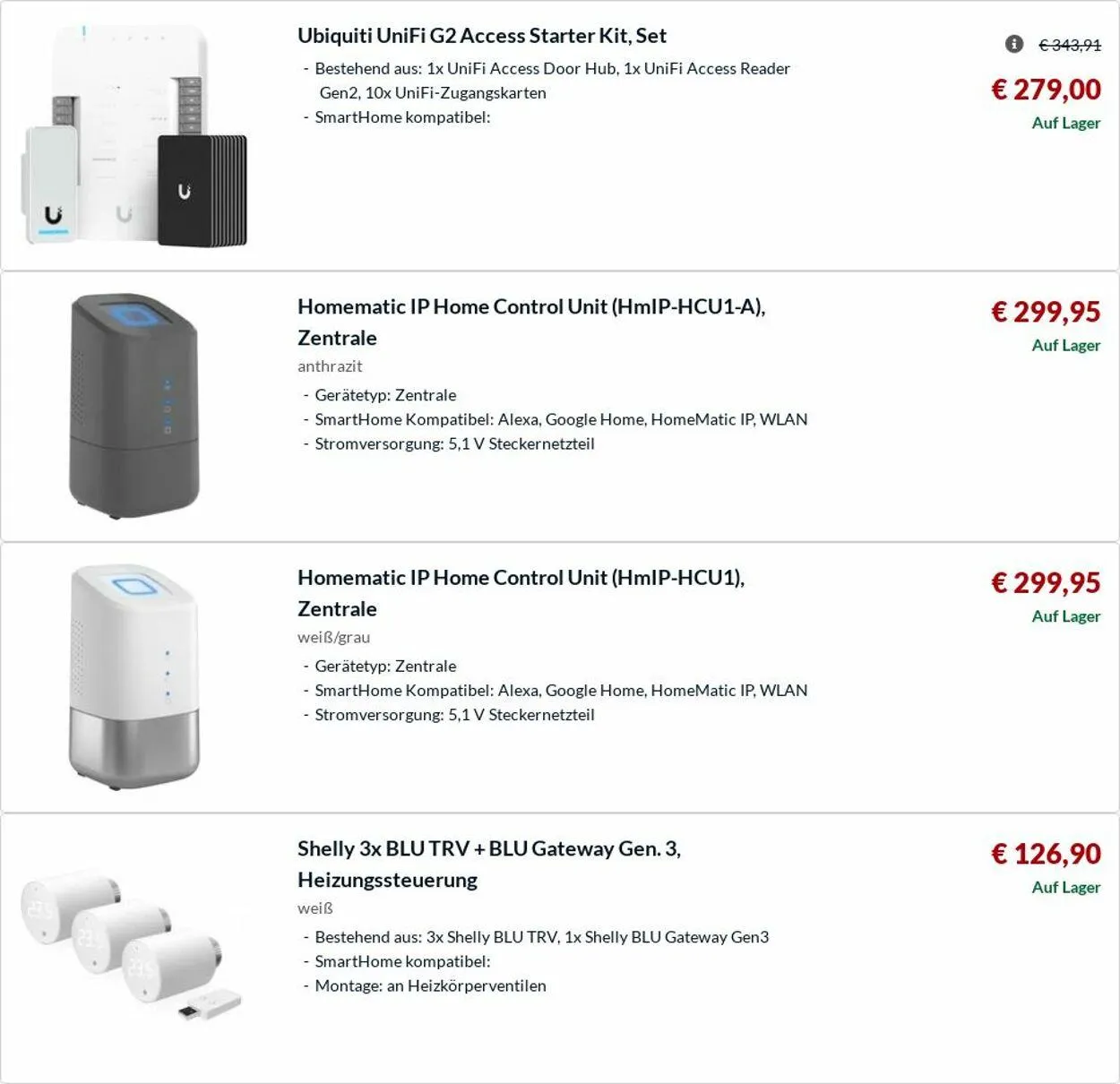Click the € 126,90 Shelly price
The image size is (1120, 1084).
tap(1046, 854)
